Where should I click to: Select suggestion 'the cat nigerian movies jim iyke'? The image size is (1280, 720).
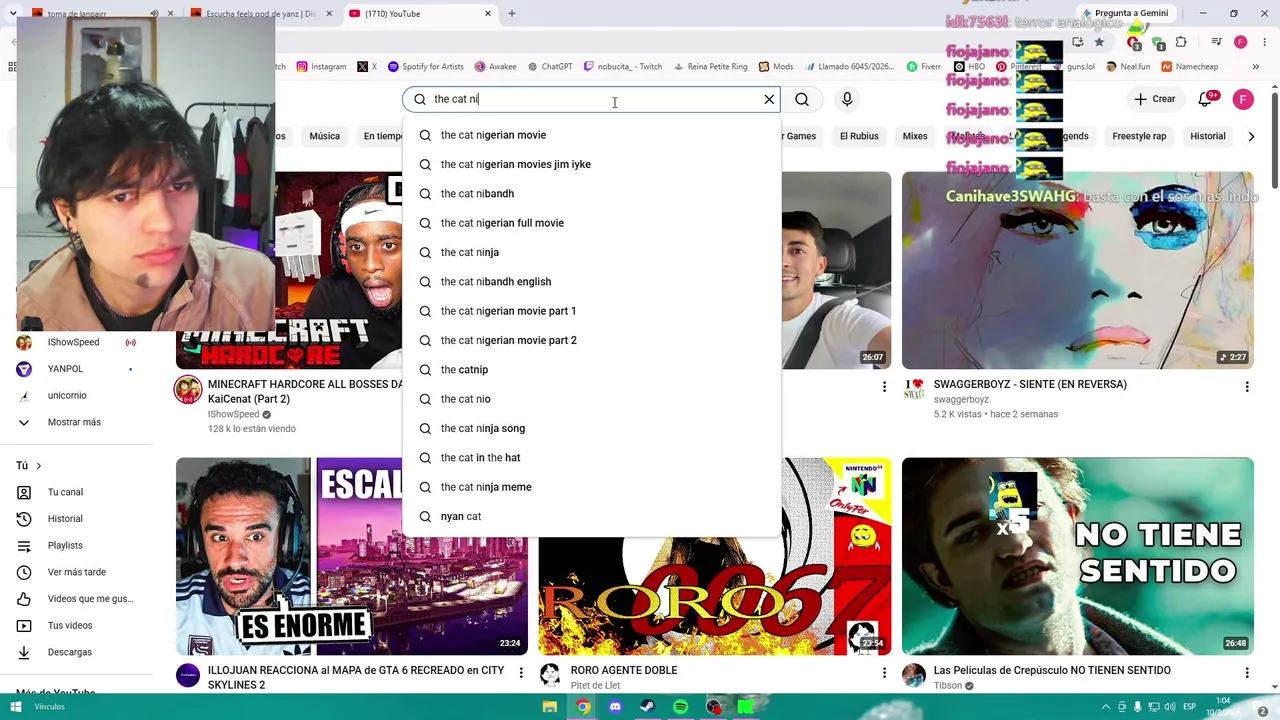pyautogui.click(x=591, y=164)
